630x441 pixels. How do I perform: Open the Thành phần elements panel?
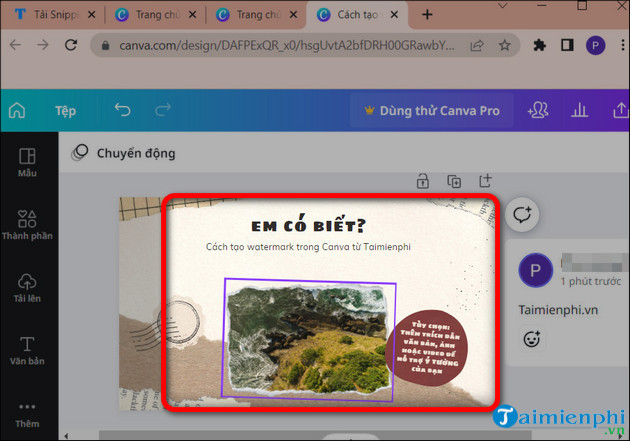pyautogui.click(x=27, y=225)
